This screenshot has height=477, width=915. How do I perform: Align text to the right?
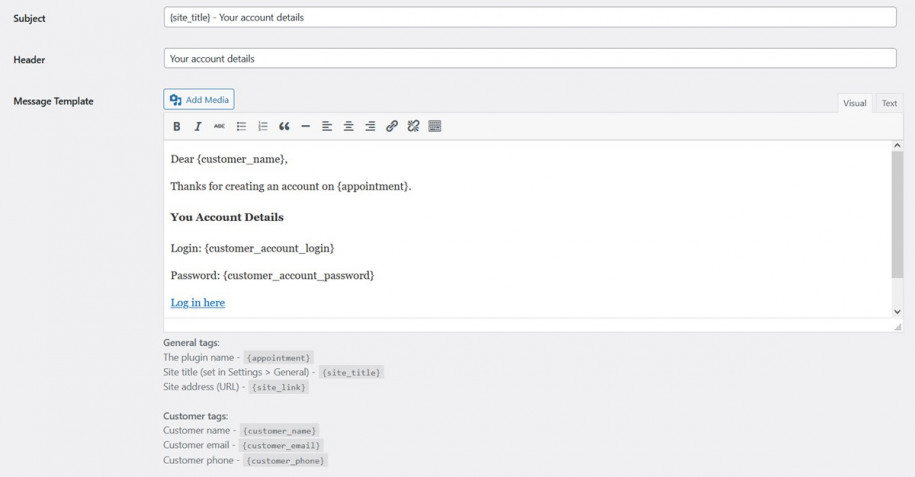(370, 126)
